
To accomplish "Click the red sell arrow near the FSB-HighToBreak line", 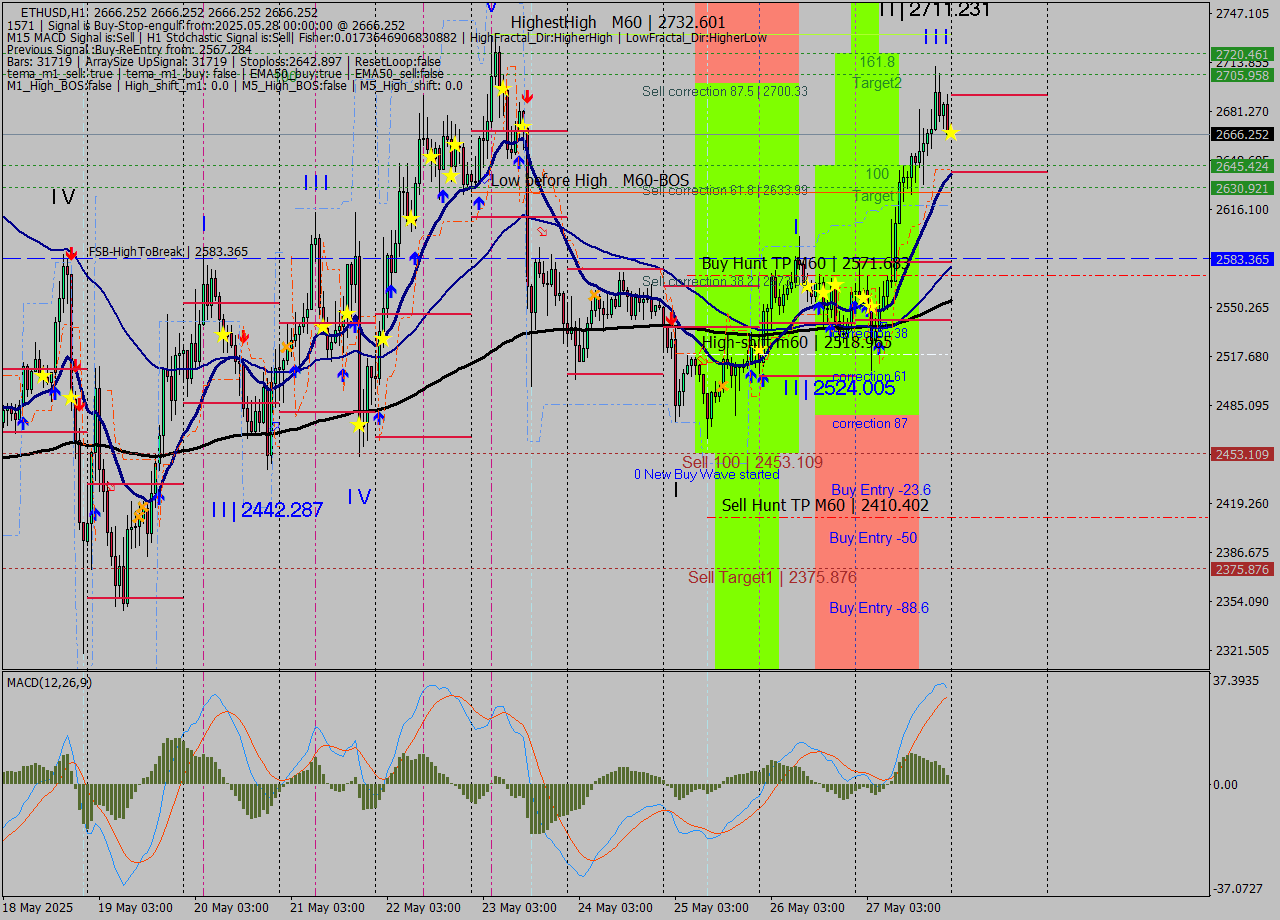I will tap(71, 253).
